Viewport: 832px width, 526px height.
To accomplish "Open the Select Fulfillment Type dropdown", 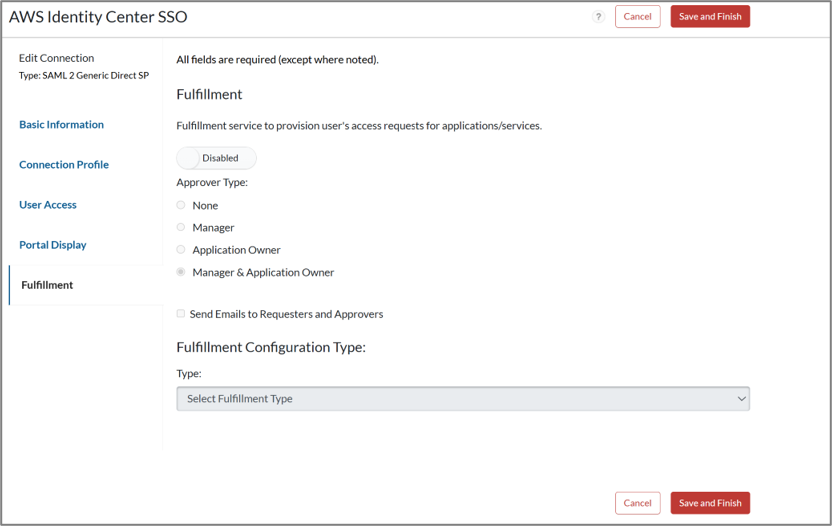I will [463, 399].
